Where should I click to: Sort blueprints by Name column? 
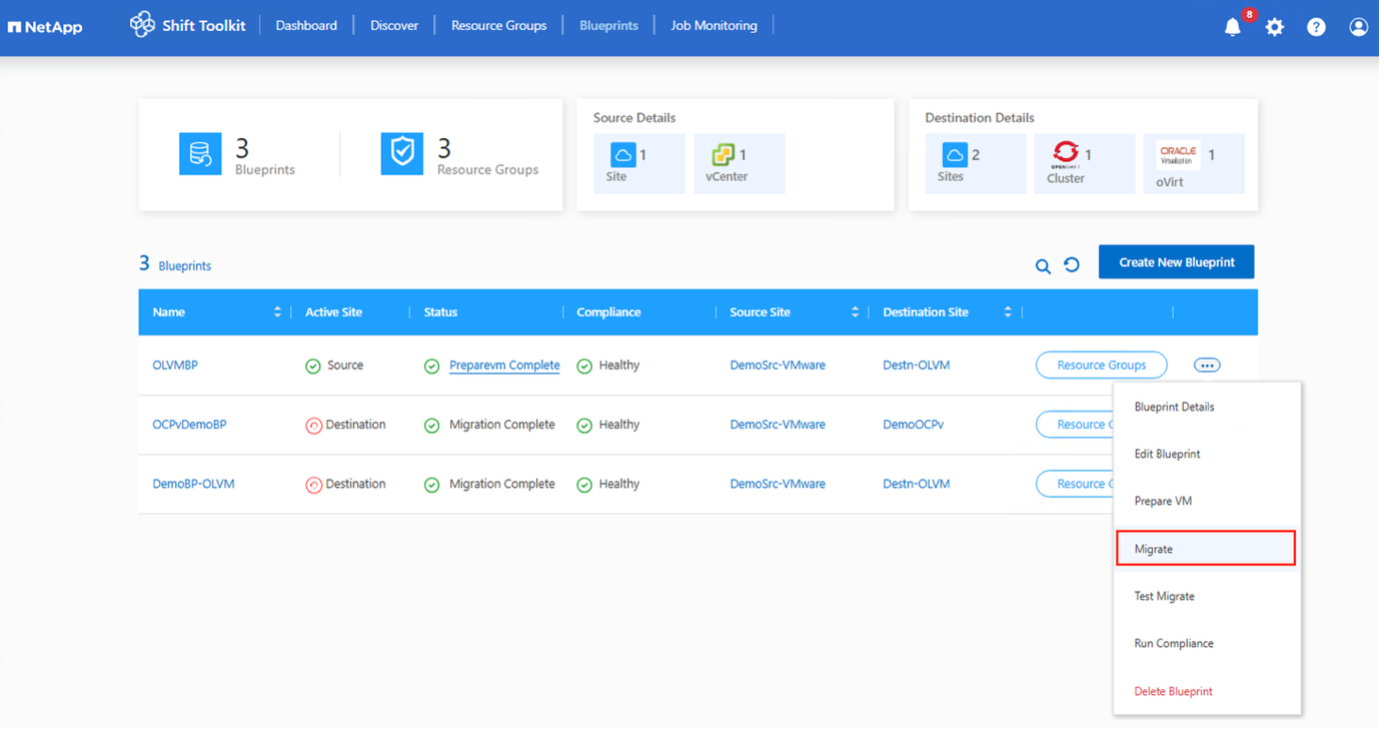(x=277, y=313)
